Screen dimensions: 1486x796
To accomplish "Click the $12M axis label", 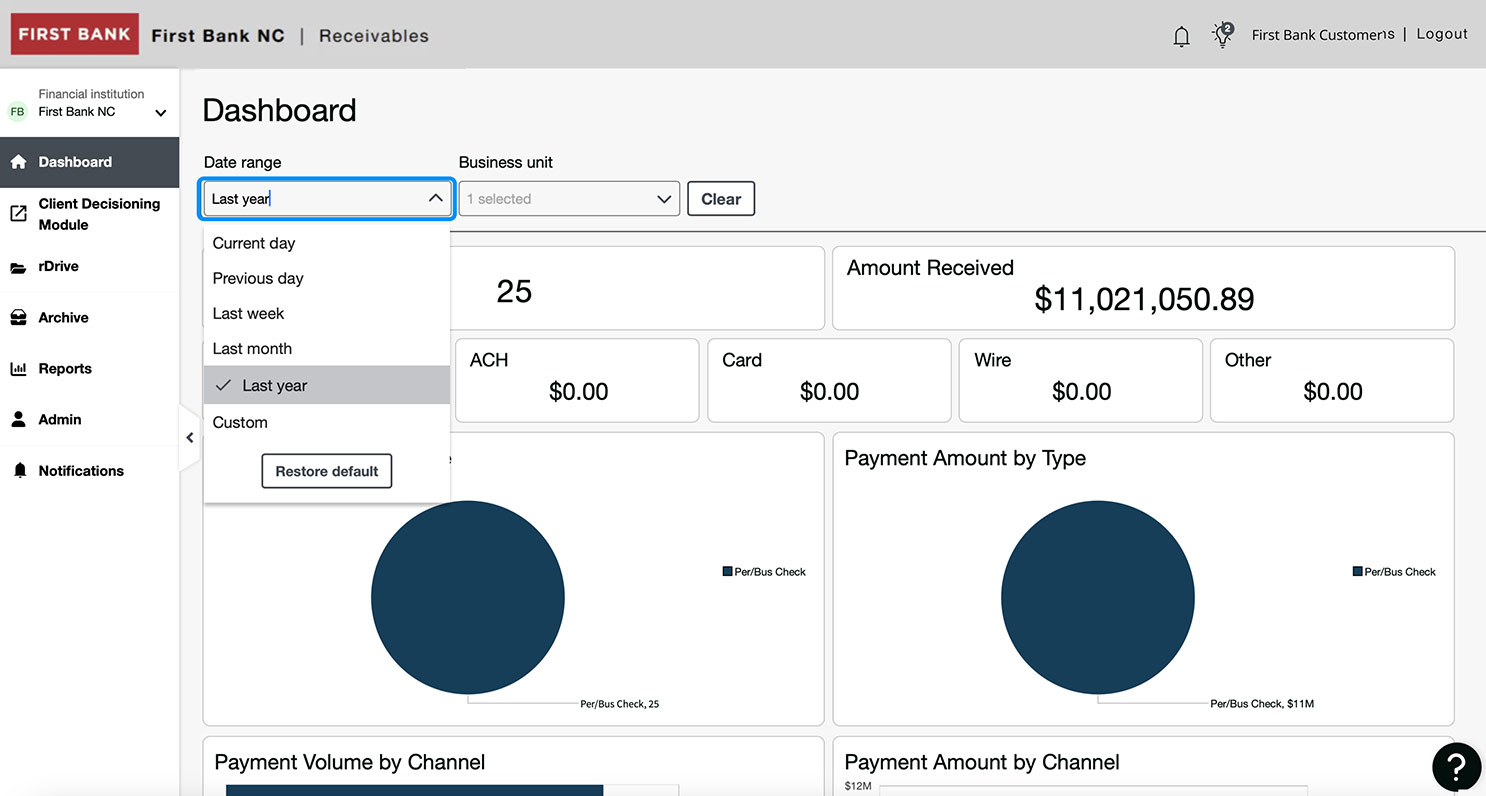I will 858,787.
